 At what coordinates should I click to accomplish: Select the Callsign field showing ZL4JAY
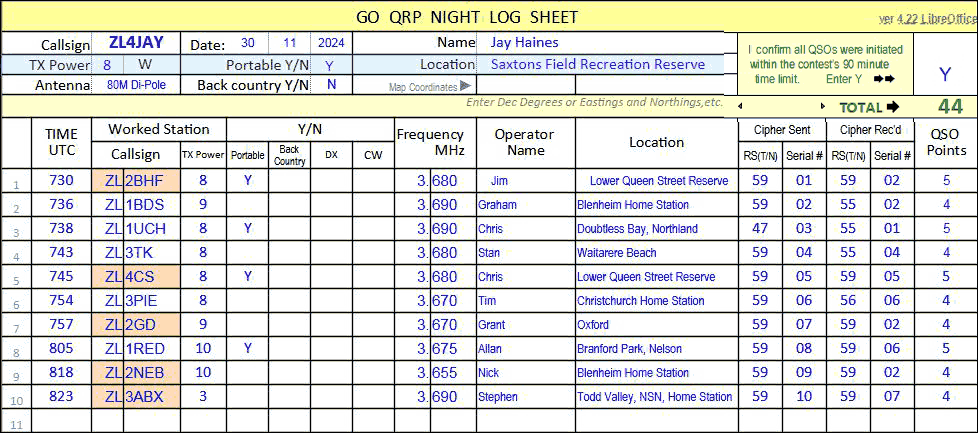pos(136,44)
